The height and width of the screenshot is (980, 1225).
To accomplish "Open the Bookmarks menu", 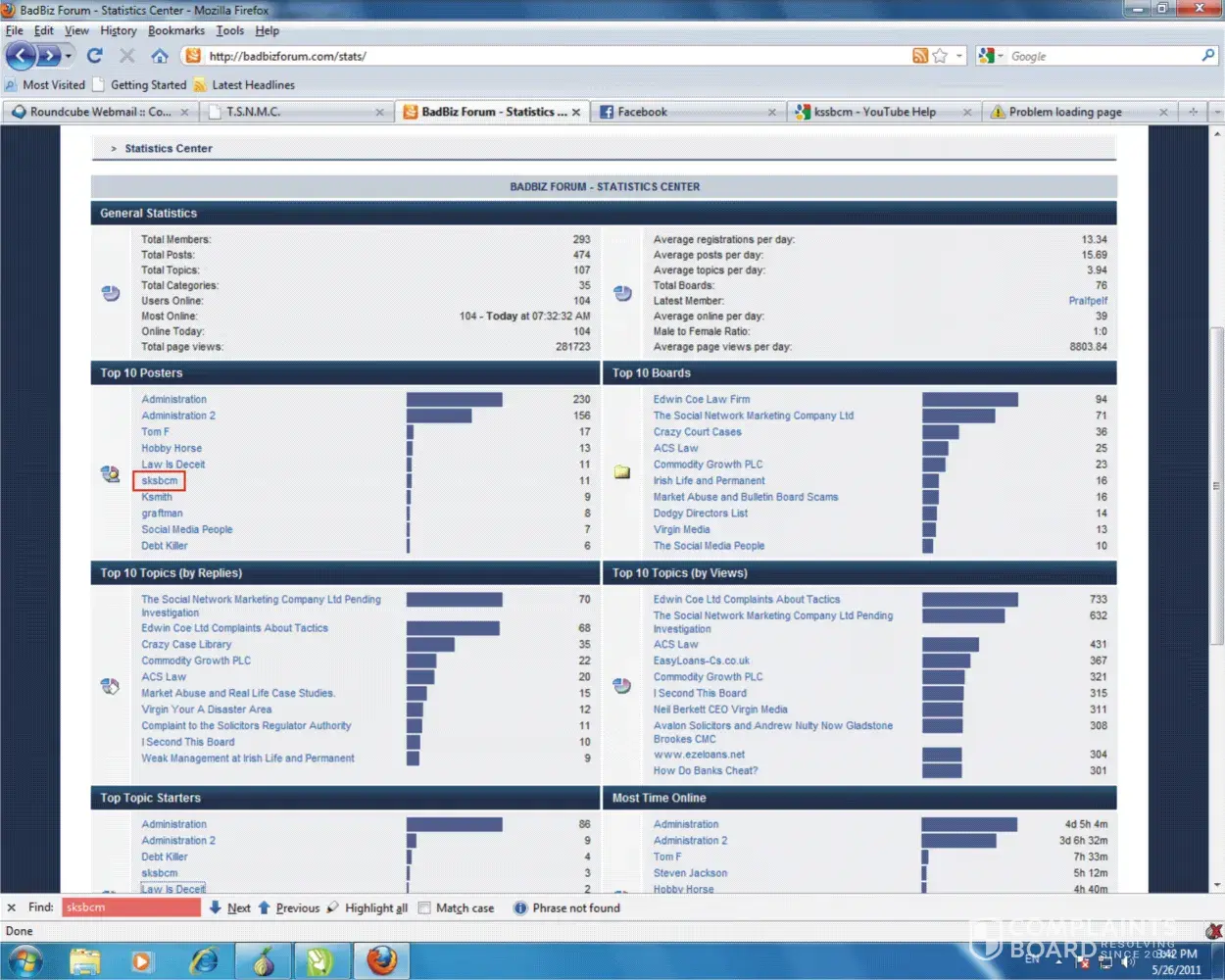I will (x=176, y=30).
